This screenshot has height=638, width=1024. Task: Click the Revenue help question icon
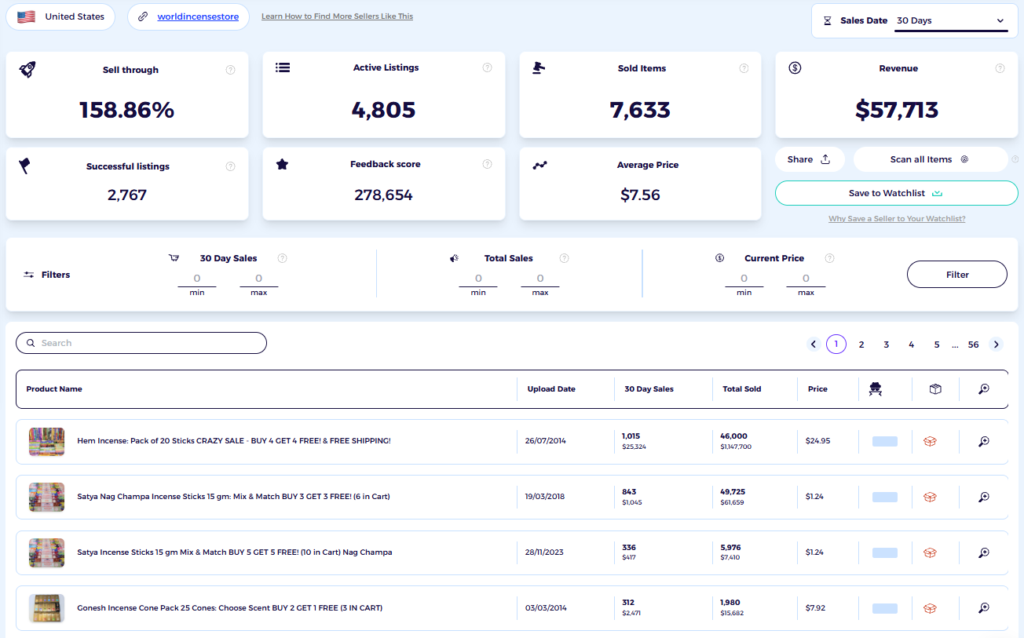tap(1000, 68)
